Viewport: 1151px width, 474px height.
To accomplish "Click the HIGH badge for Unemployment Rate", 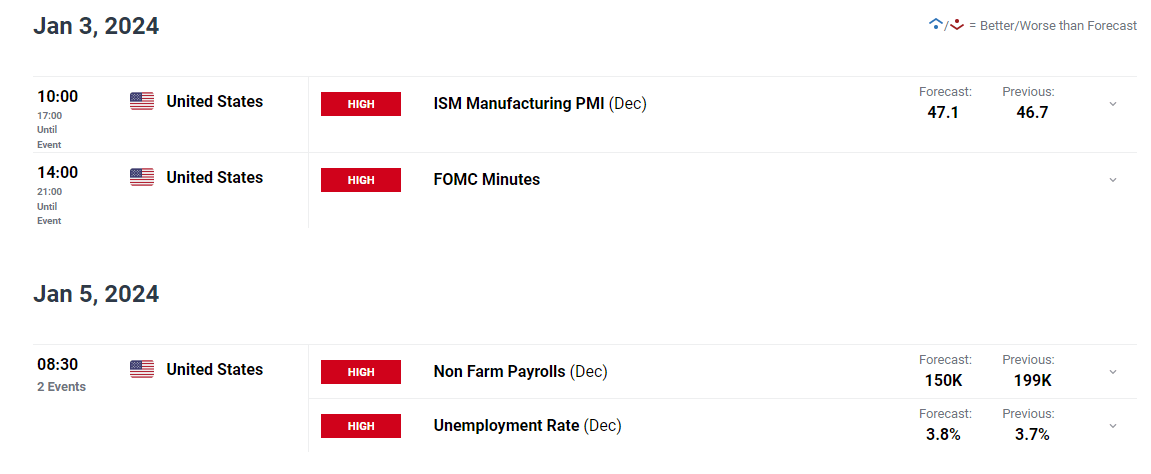I will pyautogui.click(x=360, y=426).
